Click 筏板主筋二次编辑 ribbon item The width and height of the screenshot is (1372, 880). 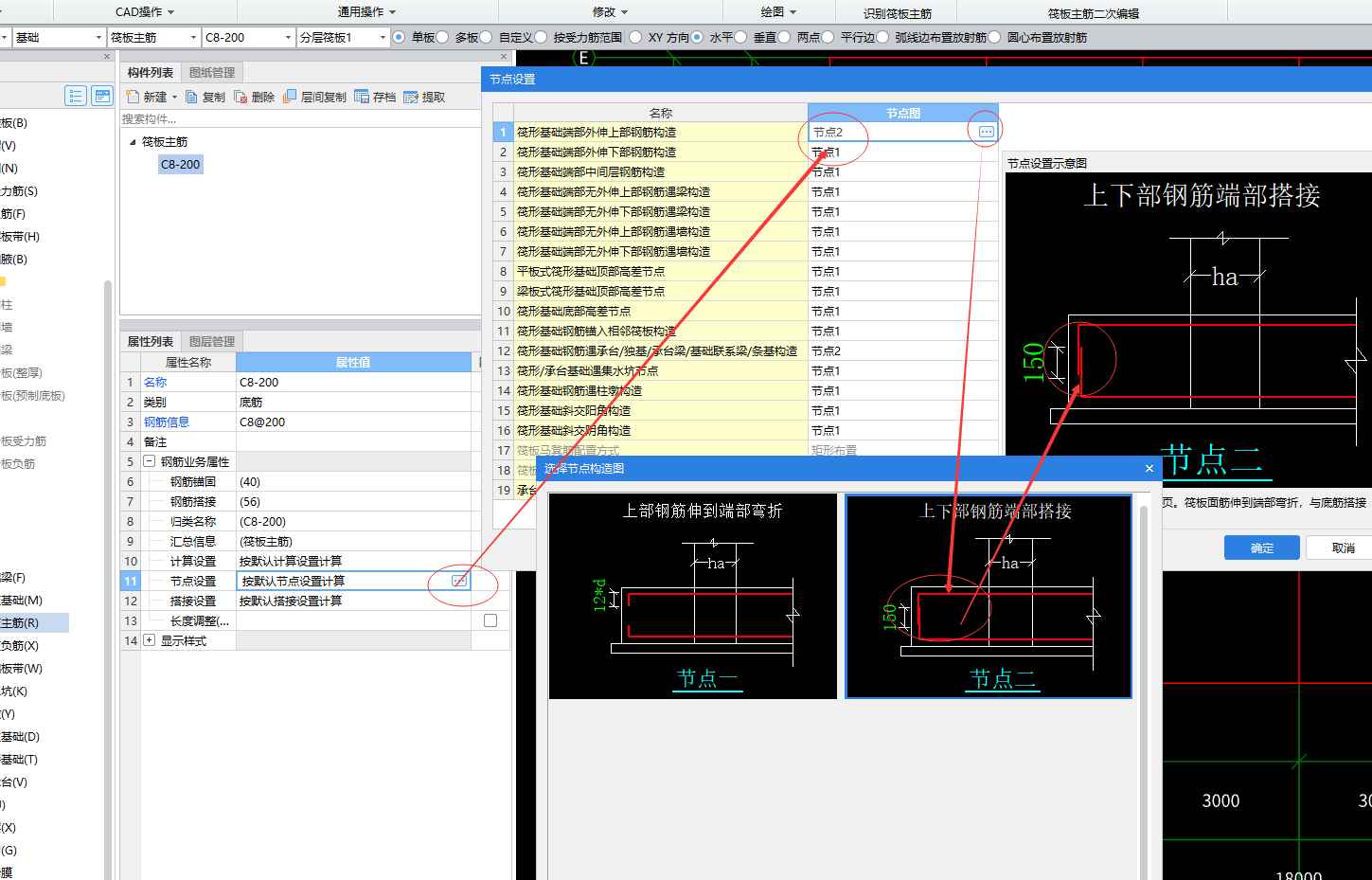click(x=1093, y=13)
